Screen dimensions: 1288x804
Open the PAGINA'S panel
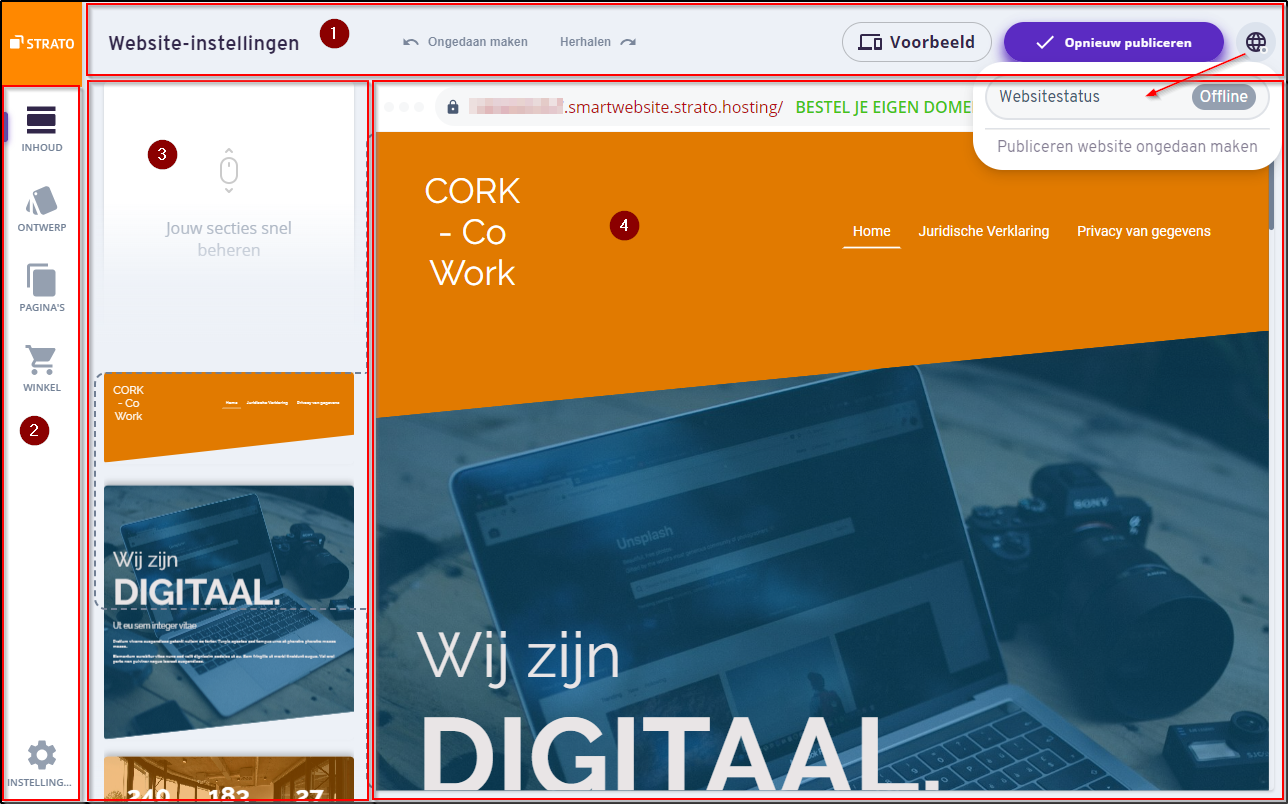pos(41,288)
